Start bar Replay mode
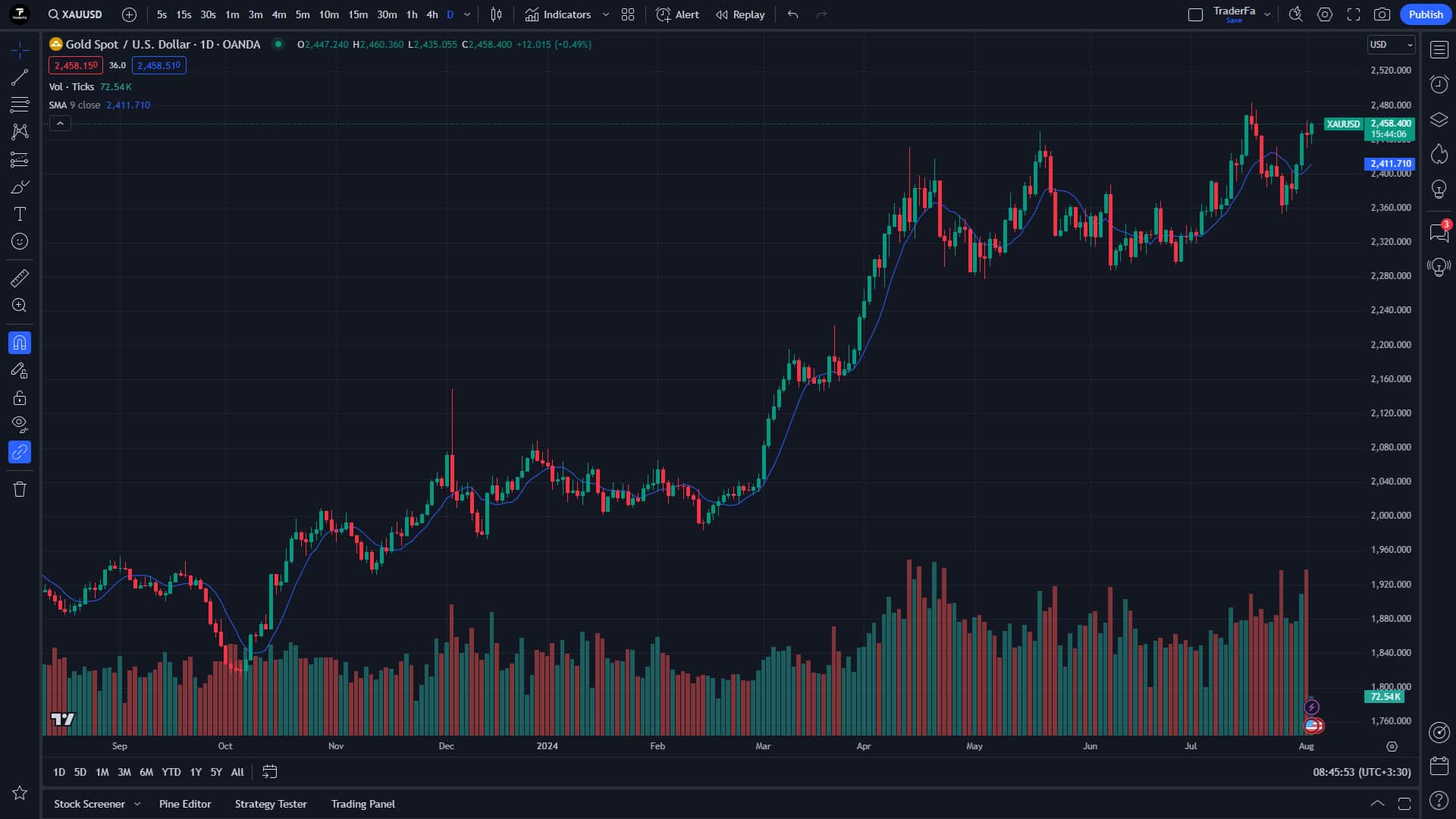The image size is (1456, 819). click(741, 14)
